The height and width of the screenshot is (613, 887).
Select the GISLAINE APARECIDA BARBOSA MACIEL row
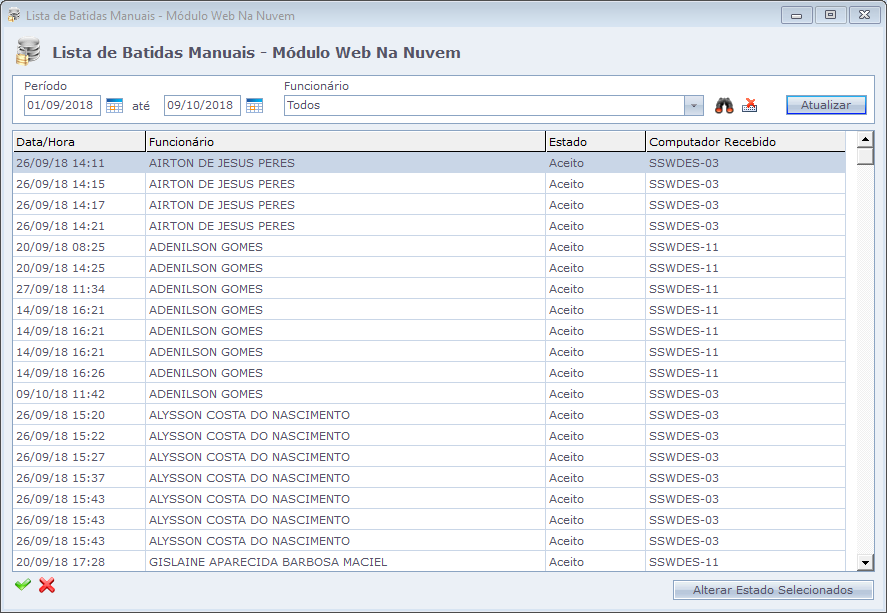[x=268, y=562]
